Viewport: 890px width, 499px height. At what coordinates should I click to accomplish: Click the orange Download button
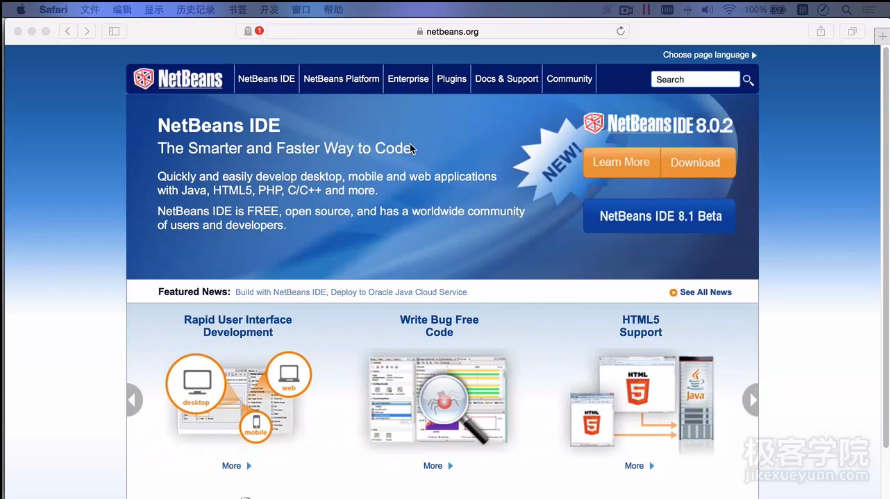click(x=695, y=163)
